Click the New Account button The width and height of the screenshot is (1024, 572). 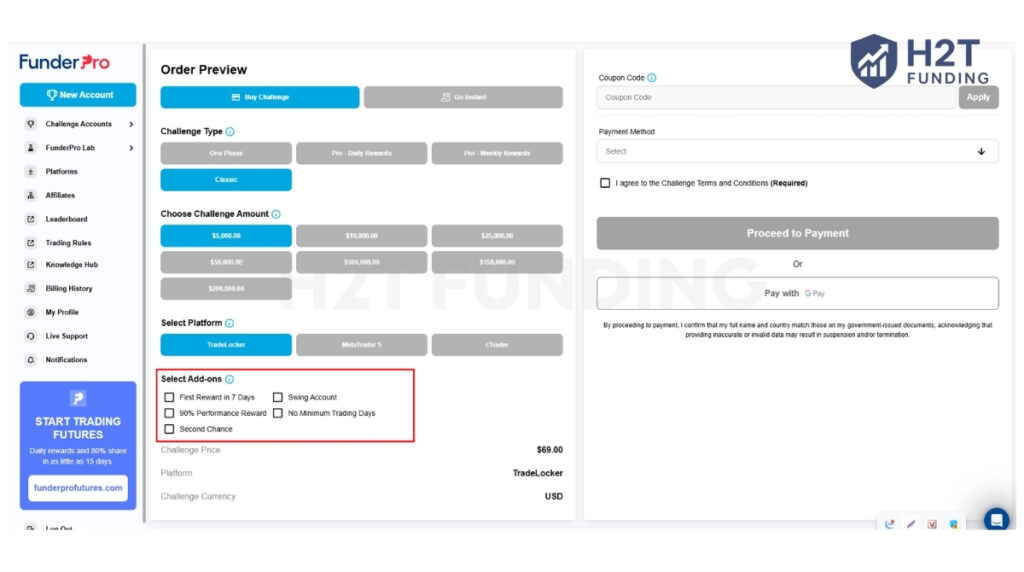[x=78, y=95]
